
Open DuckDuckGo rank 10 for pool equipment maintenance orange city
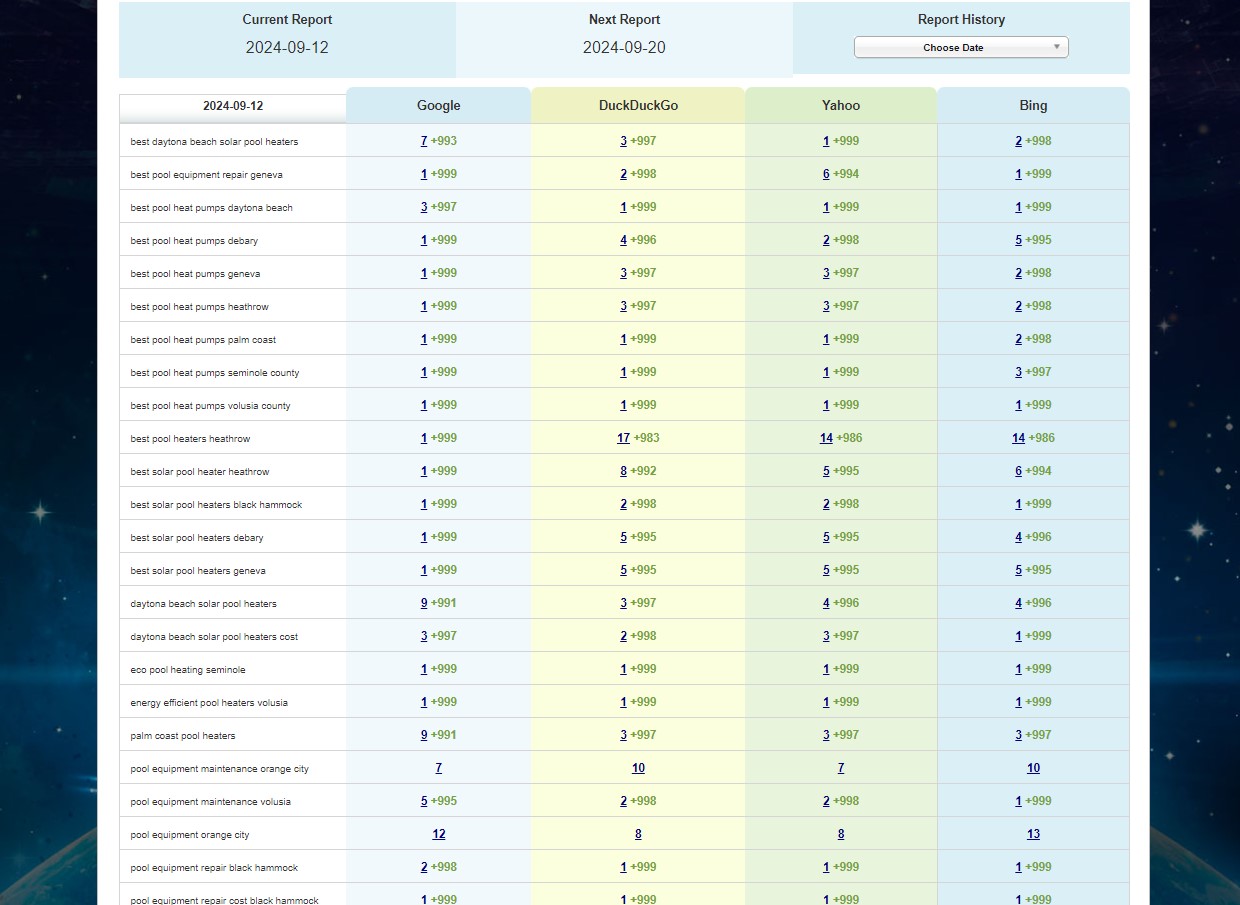click(x=638, y=768)
